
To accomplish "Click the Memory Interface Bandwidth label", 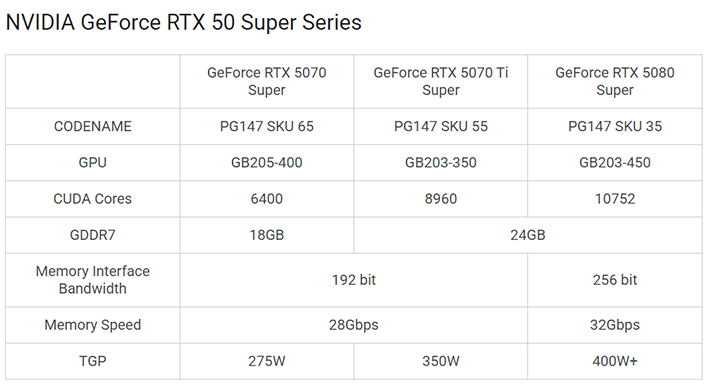I will click(93, 280).
